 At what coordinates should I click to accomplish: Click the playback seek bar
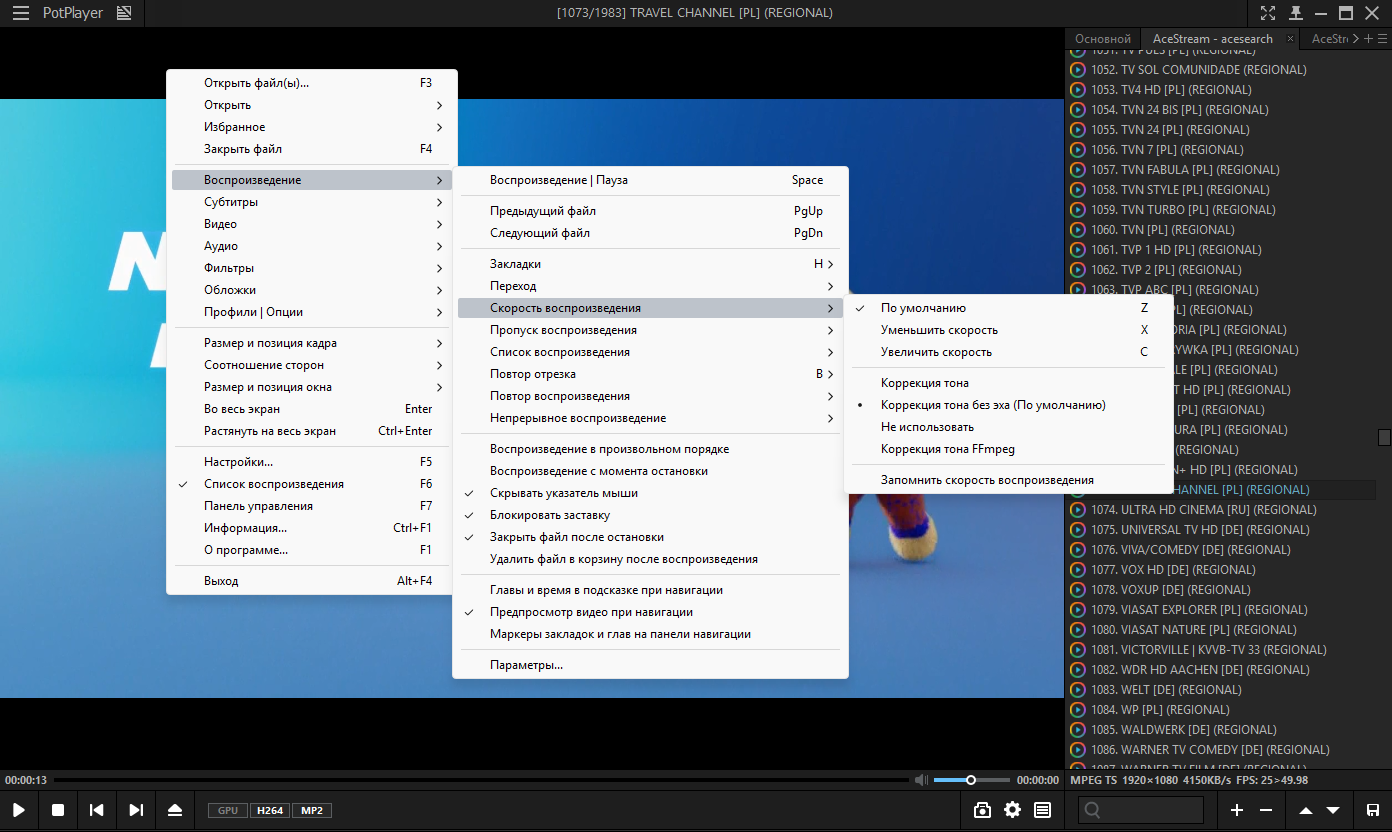481,780
